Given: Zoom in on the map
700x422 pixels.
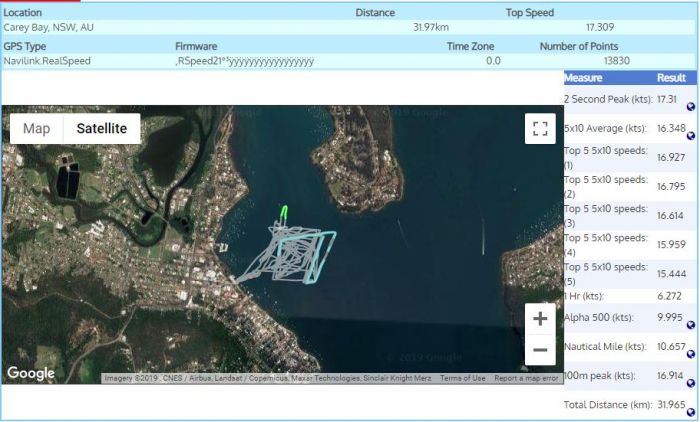Looking at the screenshot, I should point(540,319).
